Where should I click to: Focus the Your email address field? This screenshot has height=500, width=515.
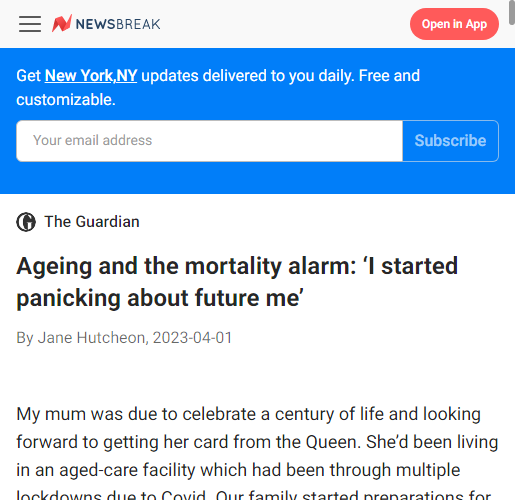(209, 141)
